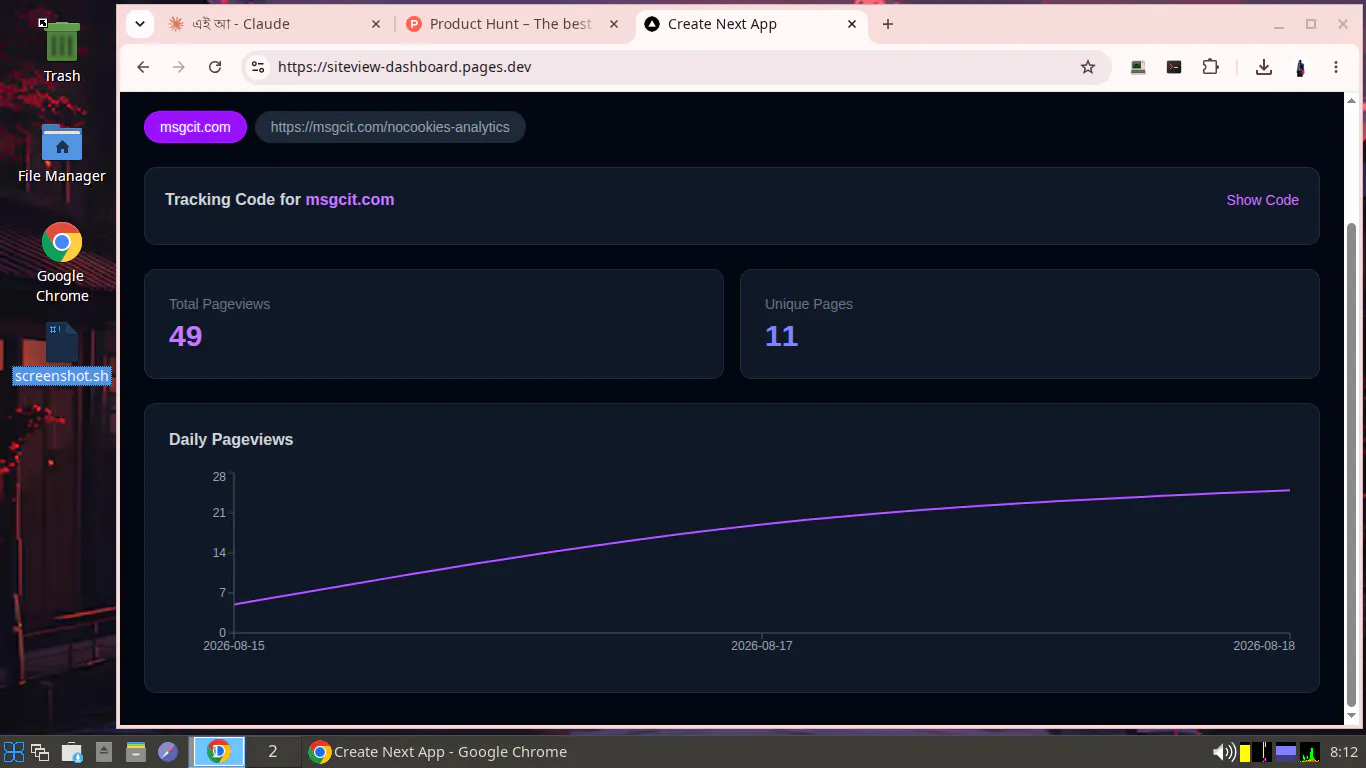The width and height of the screenshot is (1366, 768).
Task: Launch the Google Chrome desktop icon
Action: pyautogui.click(x=62, y=263)
